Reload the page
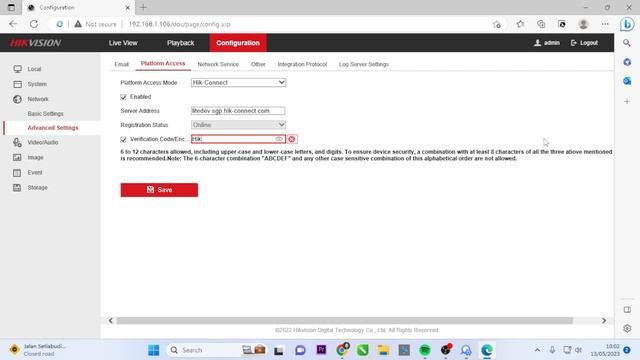640x360 pixels. pos(34,24)
